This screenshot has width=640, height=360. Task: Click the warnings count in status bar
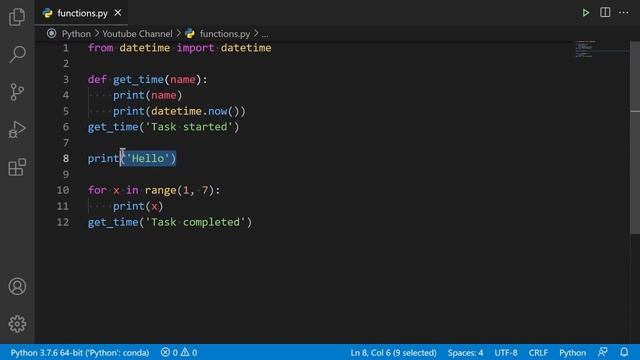tap(189, 352)
